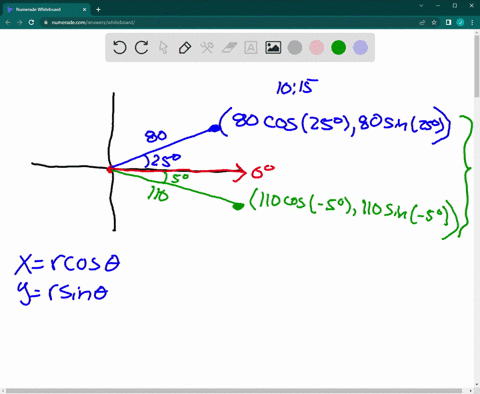
Task: Open the crossed tools icon
Action: pyautogui.click(x=207, y=48)
